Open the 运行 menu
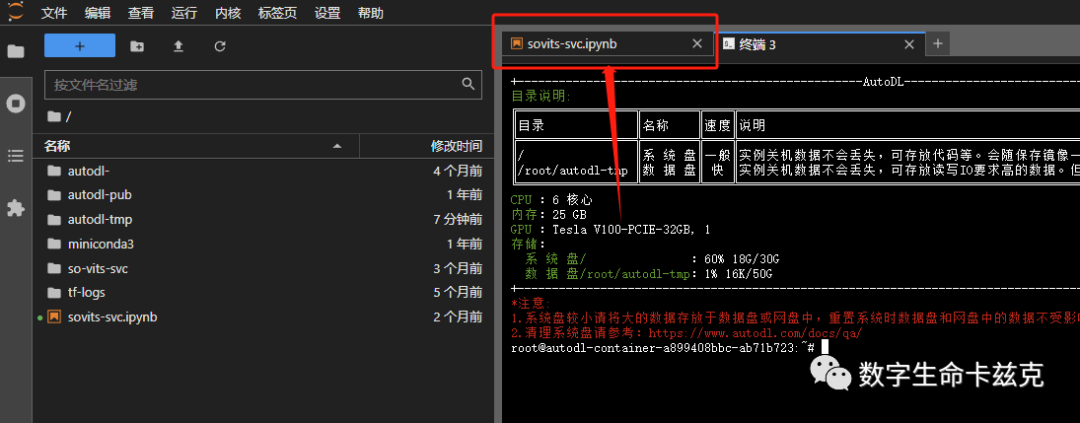1080x423 pixels. click(184, 13)
